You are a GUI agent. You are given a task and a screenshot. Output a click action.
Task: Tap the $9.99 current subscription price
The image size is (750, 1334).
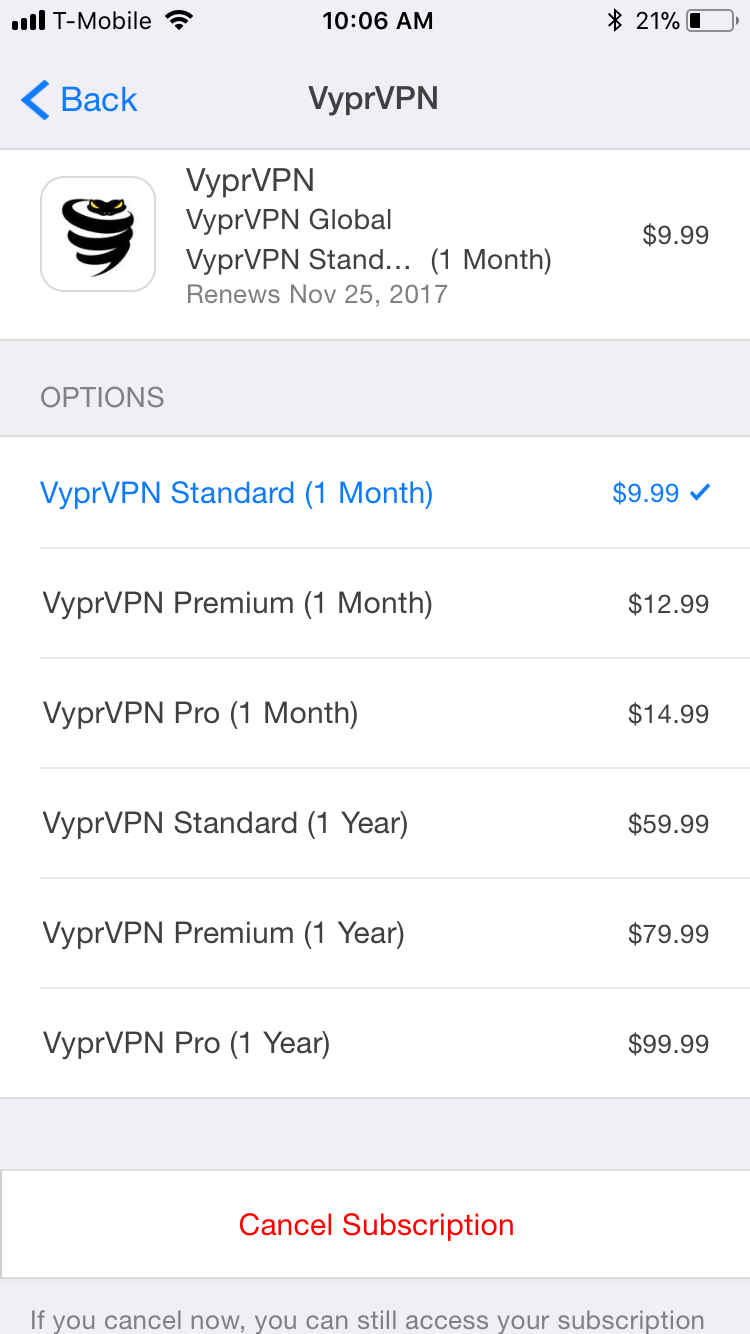pos(675,235)
